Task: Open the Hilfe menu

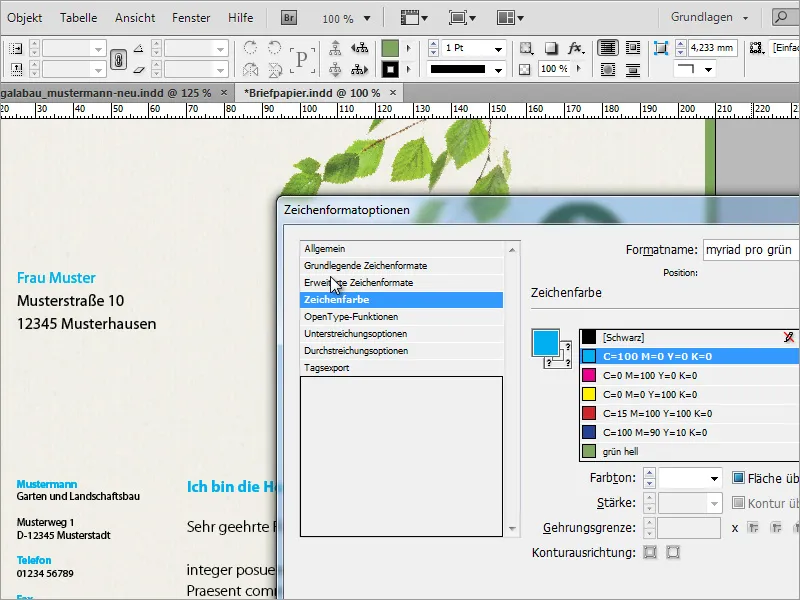Action: (x=240, y=18)
